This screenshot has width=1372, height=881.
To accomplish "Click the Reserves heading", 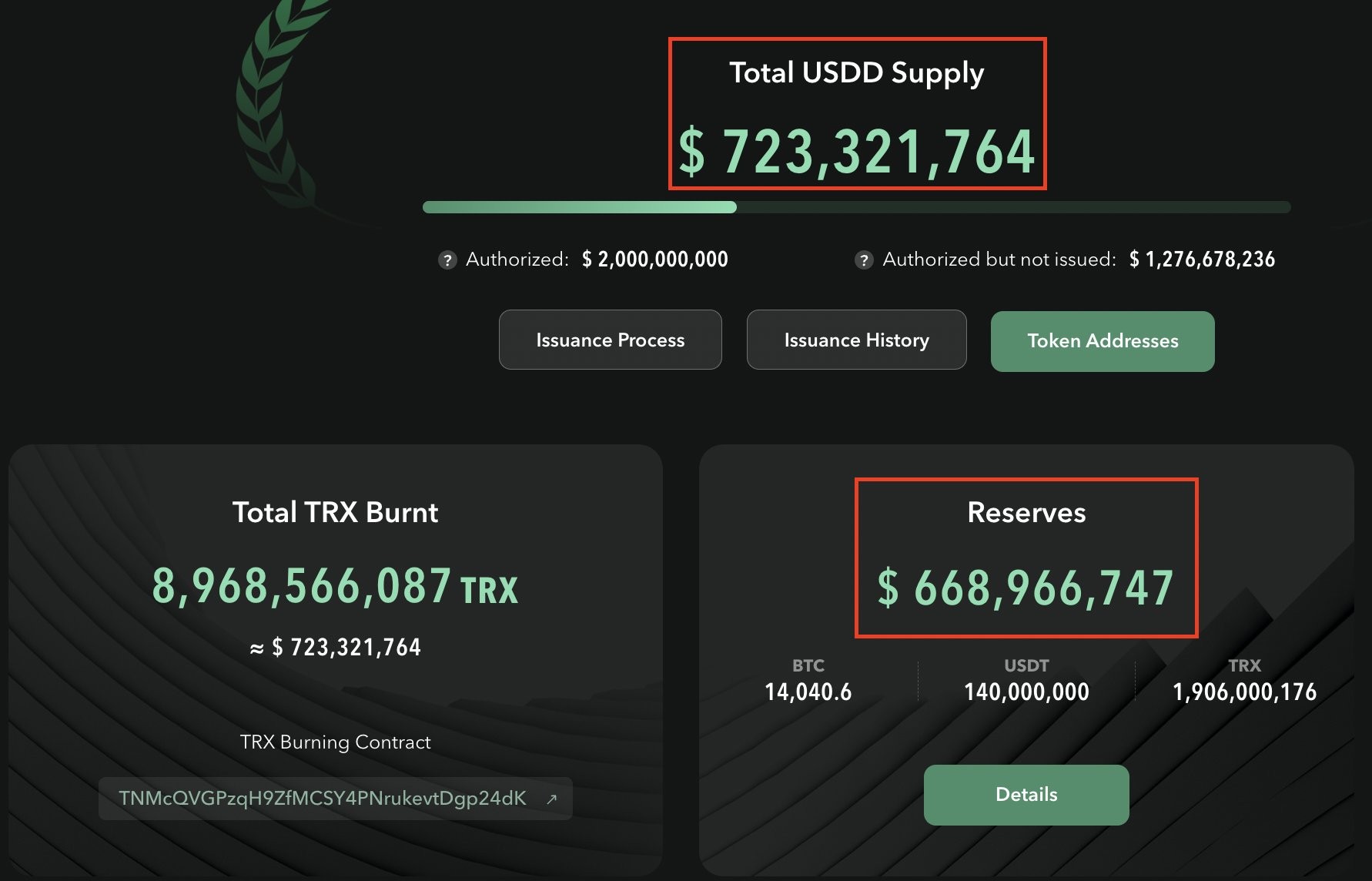I will [1026, 512].
